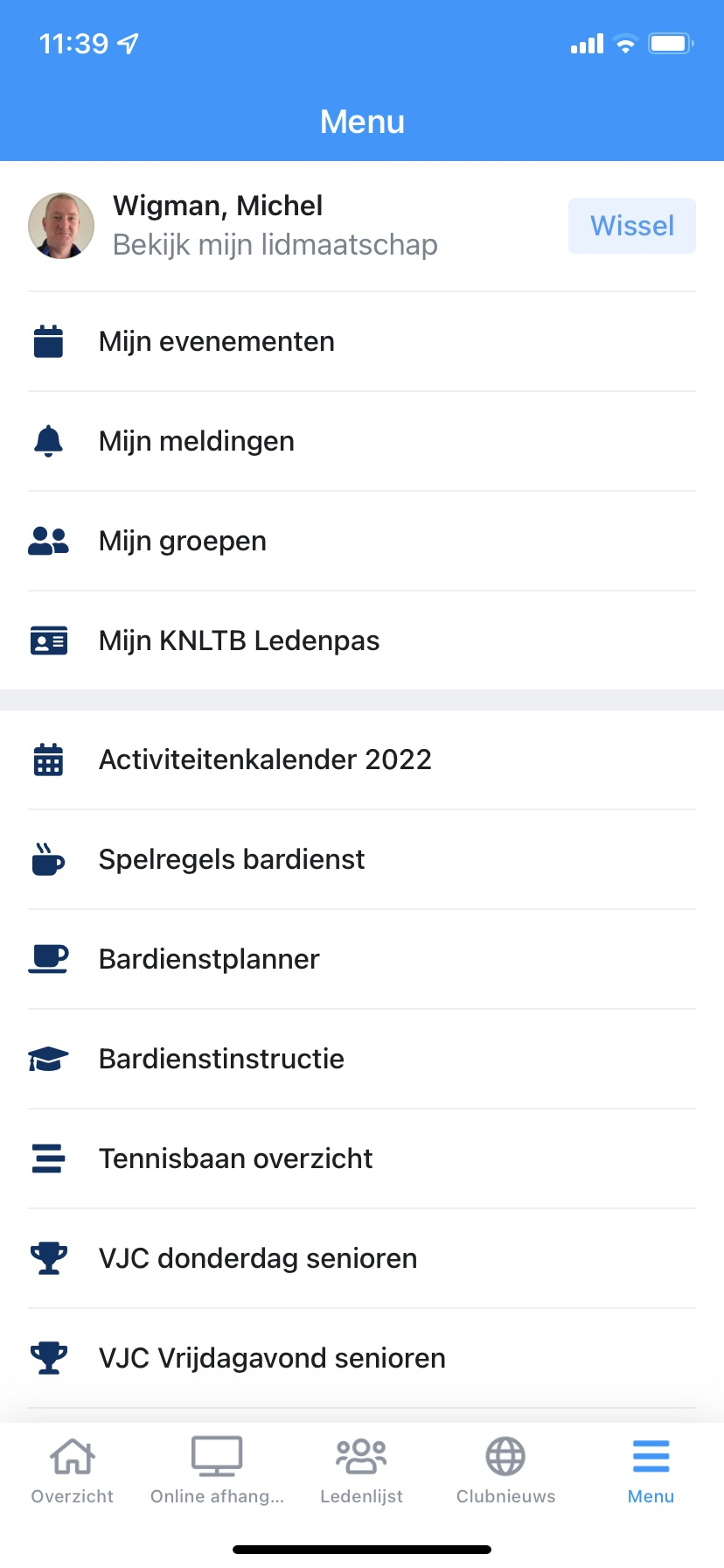The height and width of the screenshot is (1568, 724).
Task: Tap the bell icon for Mijn meldingen
Action: (x=48, y=441)
